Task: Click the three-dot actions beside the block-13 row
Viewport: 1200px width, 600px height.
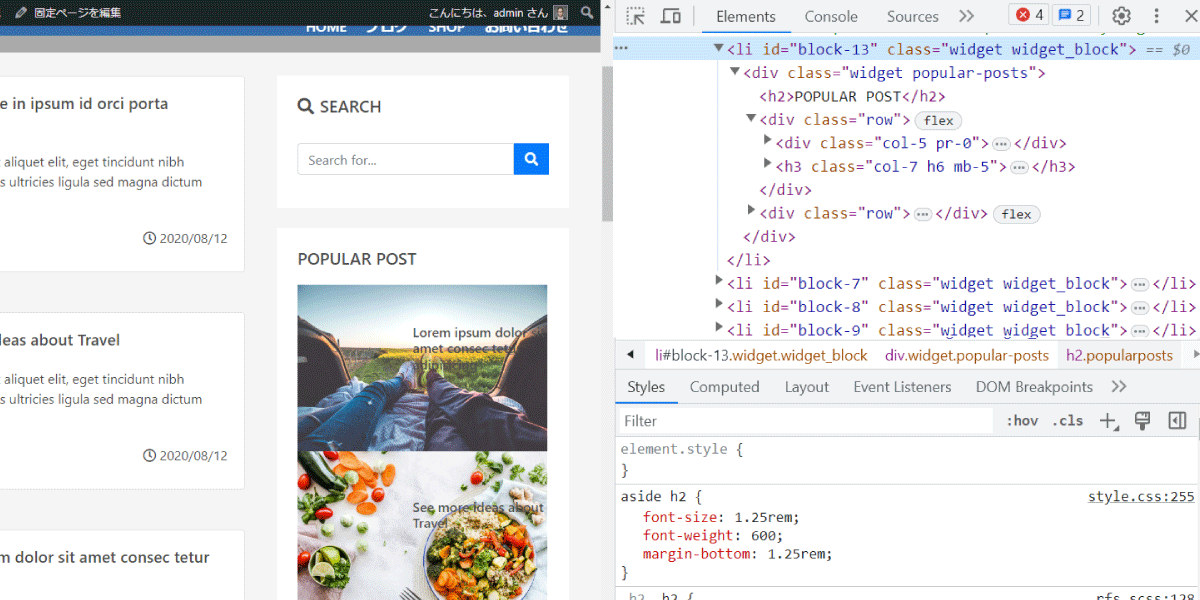Action: point(621,49)
